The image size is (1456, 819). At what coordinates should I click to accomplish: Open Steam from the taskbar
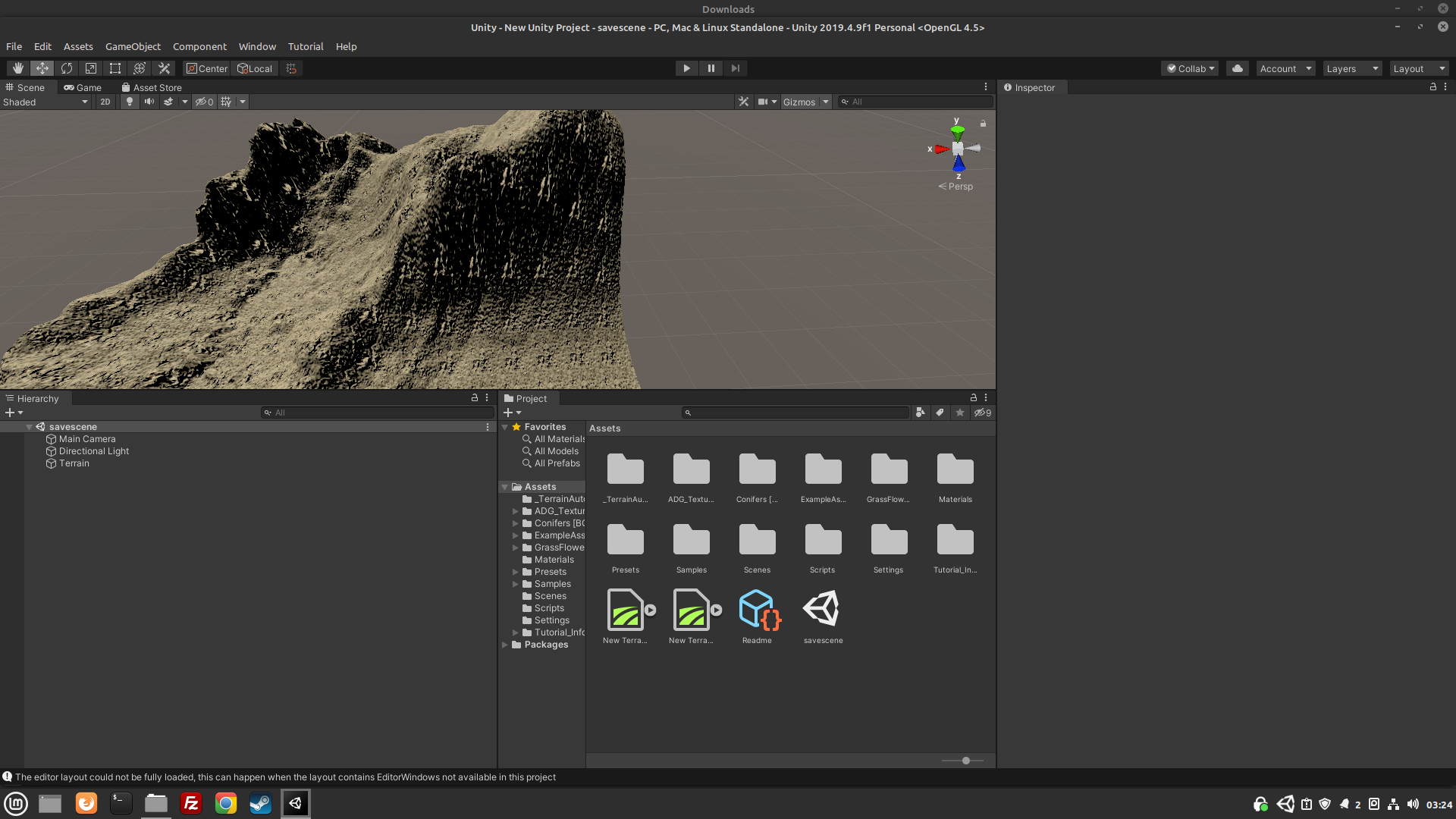coord(261,803)
